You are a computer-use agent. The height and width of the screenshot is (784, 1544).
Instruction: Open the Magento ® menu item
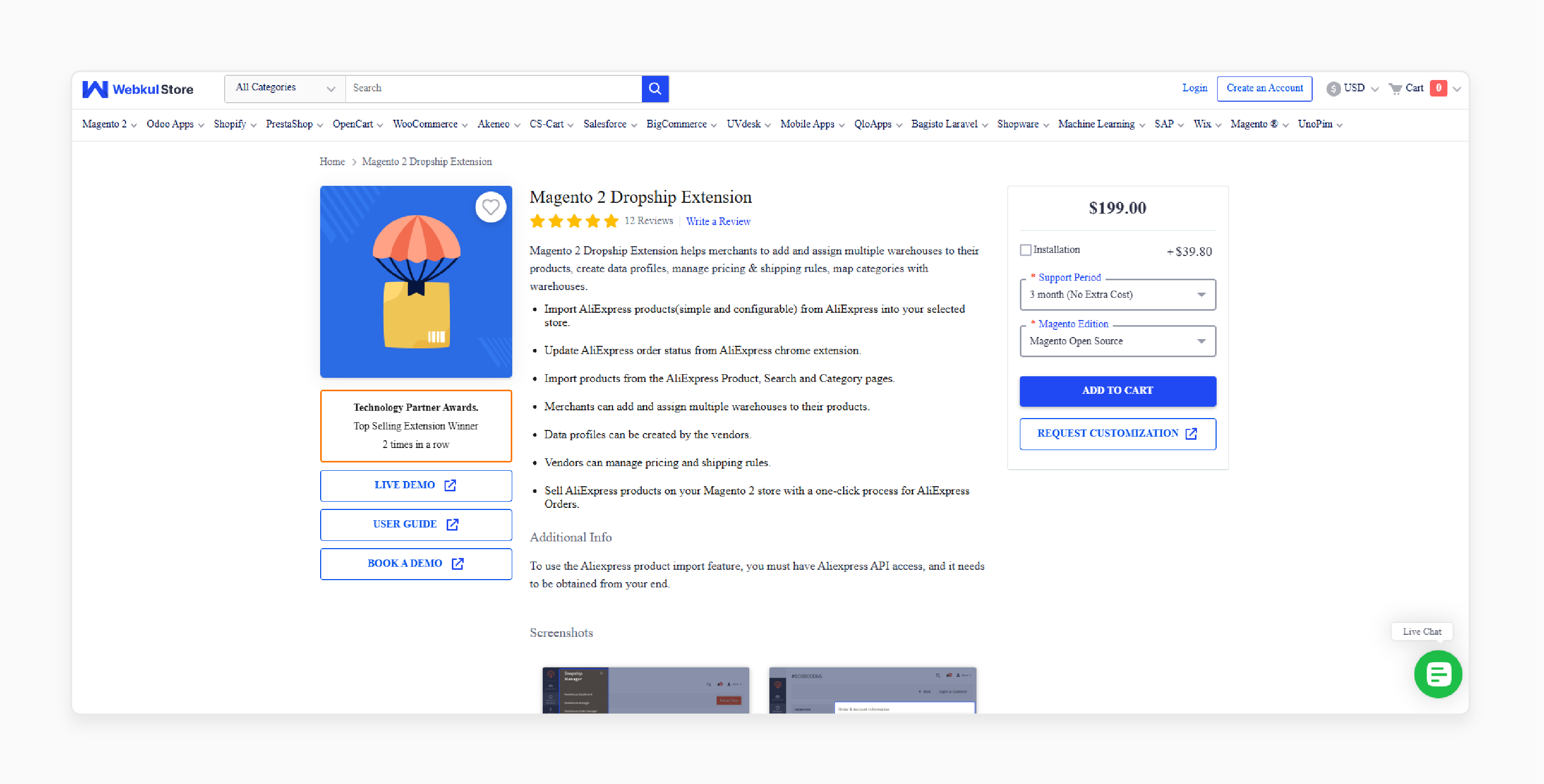point(1259,124)
